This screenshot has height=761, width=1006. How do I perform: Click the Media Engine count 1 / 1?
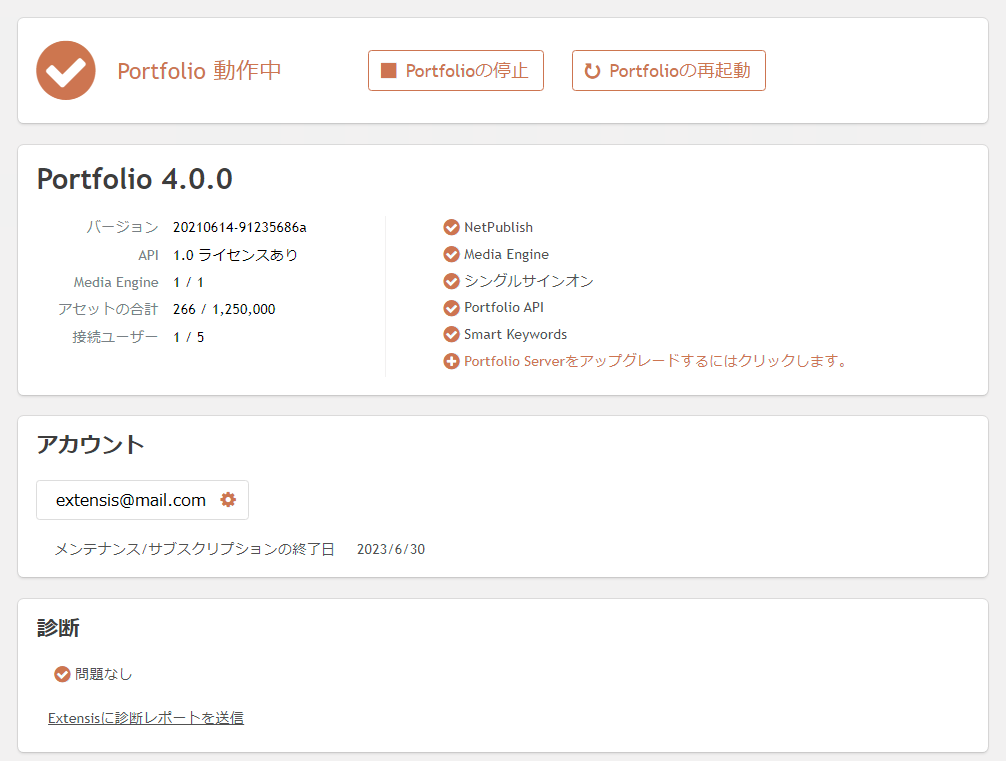click(x=188, y=282)
